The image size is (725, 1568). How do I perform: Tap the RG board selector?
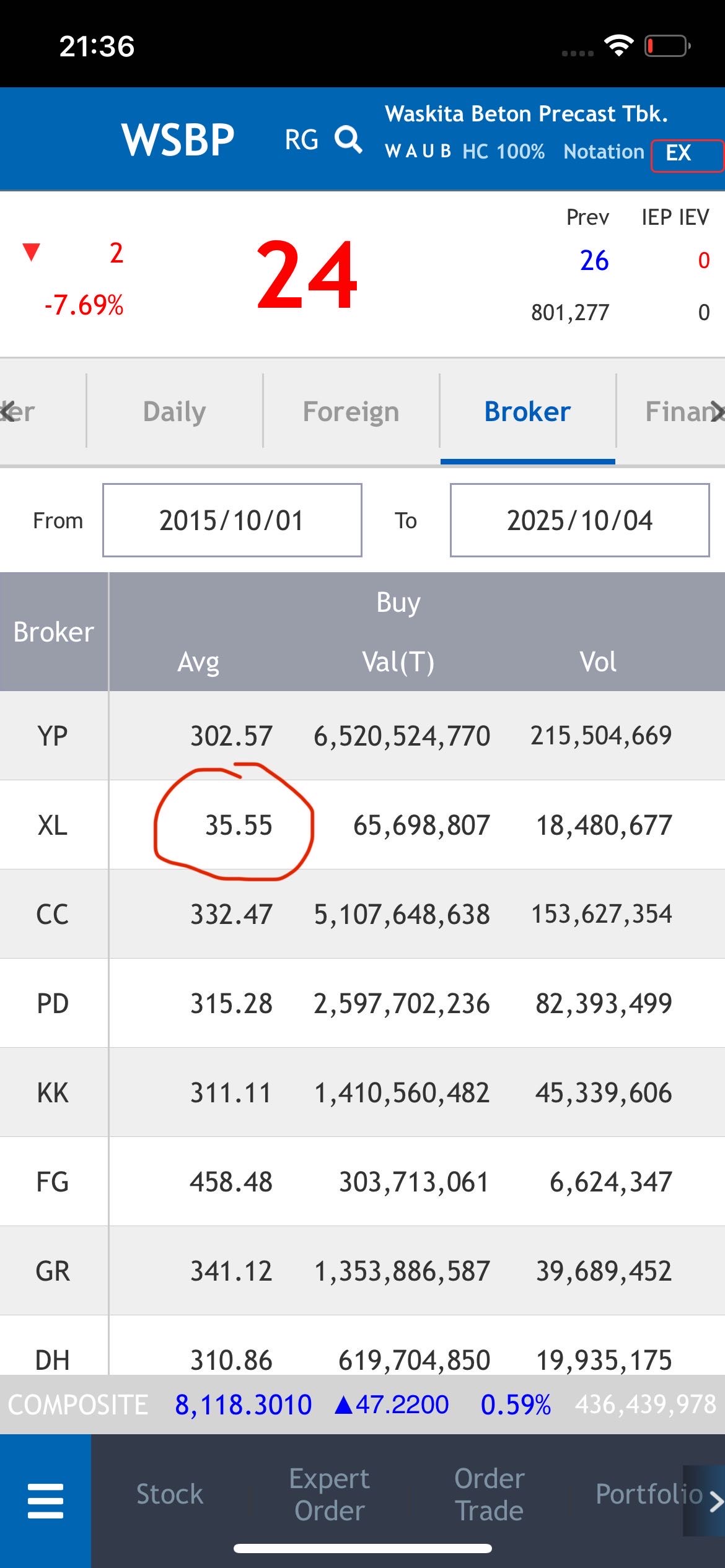(x=301, y=139)
